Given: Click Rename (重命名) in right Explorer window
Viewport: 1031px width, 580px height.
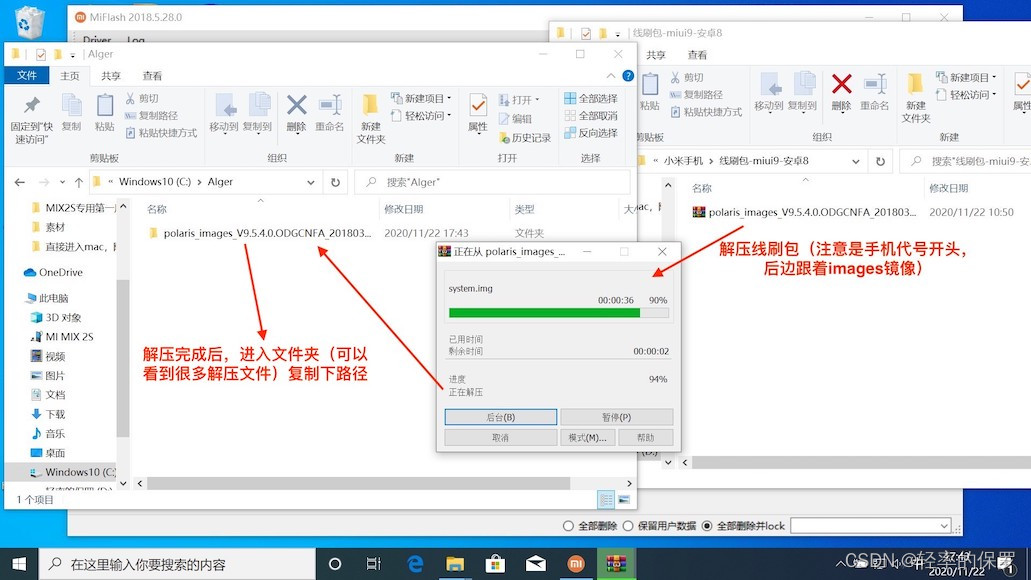Looking at the screenshot, I should [875, 91].
